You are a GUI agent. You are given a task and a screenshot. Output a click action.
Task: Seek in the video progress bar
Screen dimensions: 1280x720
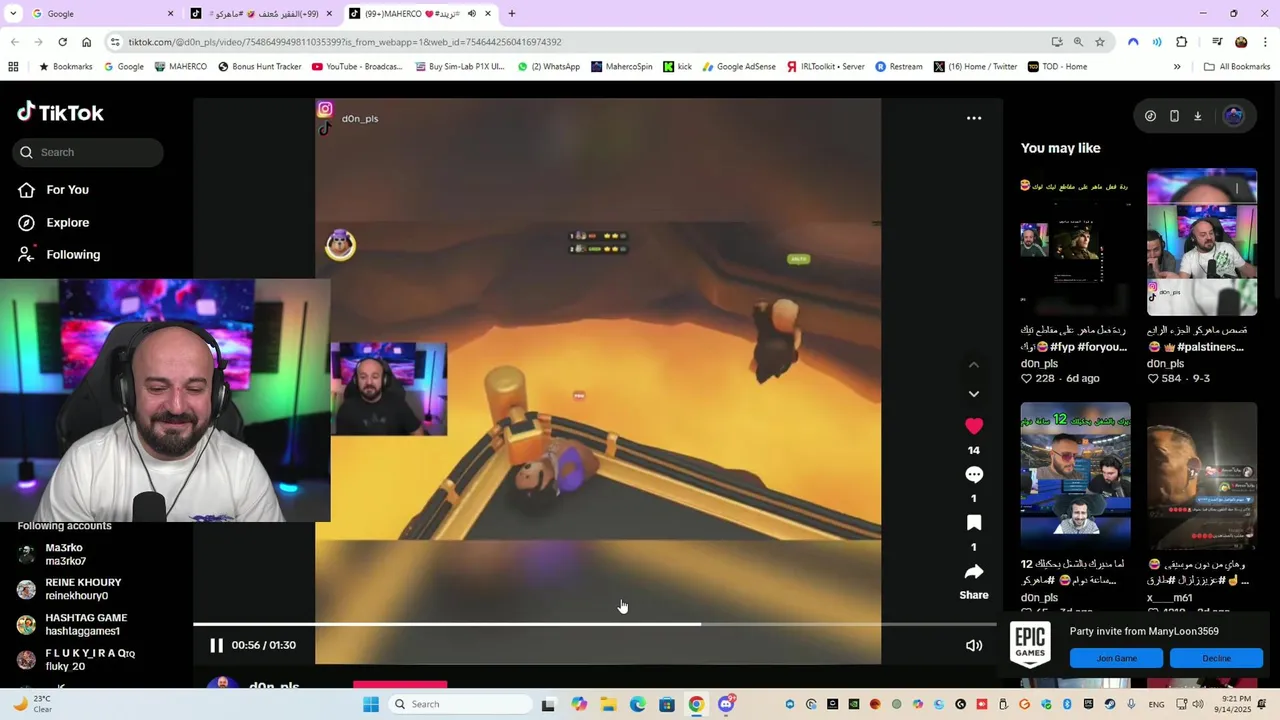pos(595,624)
